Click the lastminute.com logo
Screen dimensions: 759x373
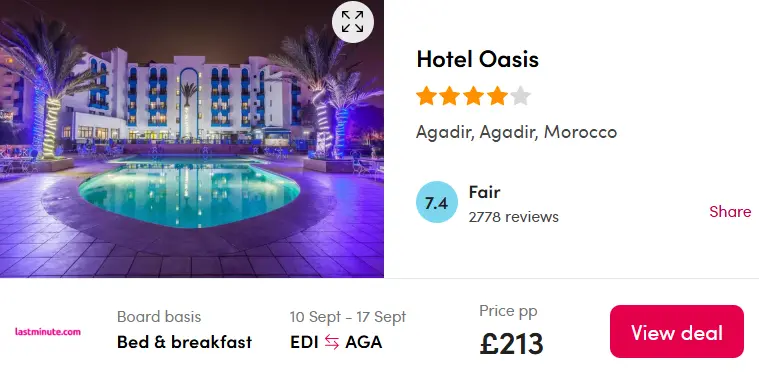[x=47, y=332]
